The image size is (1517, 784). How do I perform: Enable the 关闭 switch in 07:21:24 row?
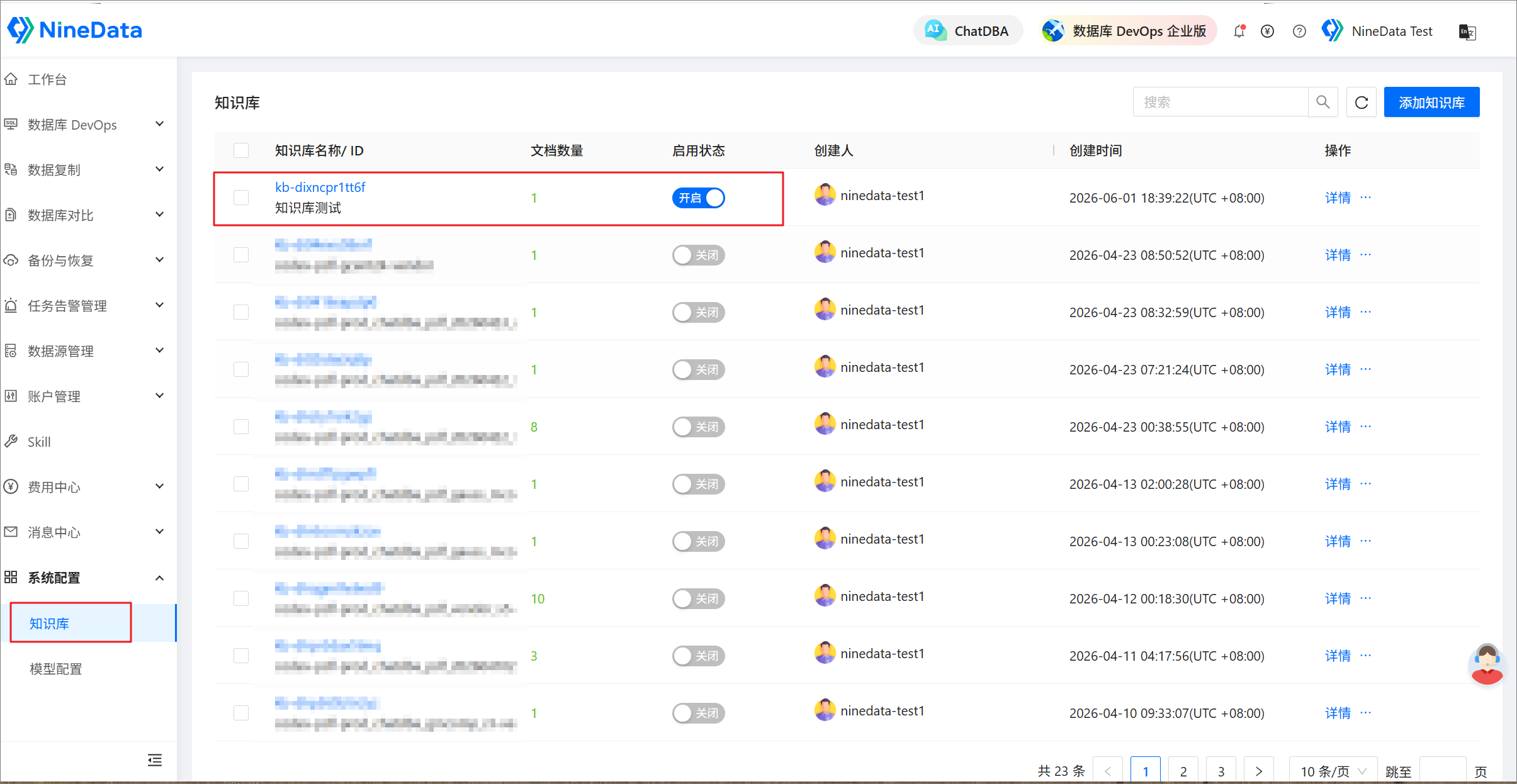[699, 369]
